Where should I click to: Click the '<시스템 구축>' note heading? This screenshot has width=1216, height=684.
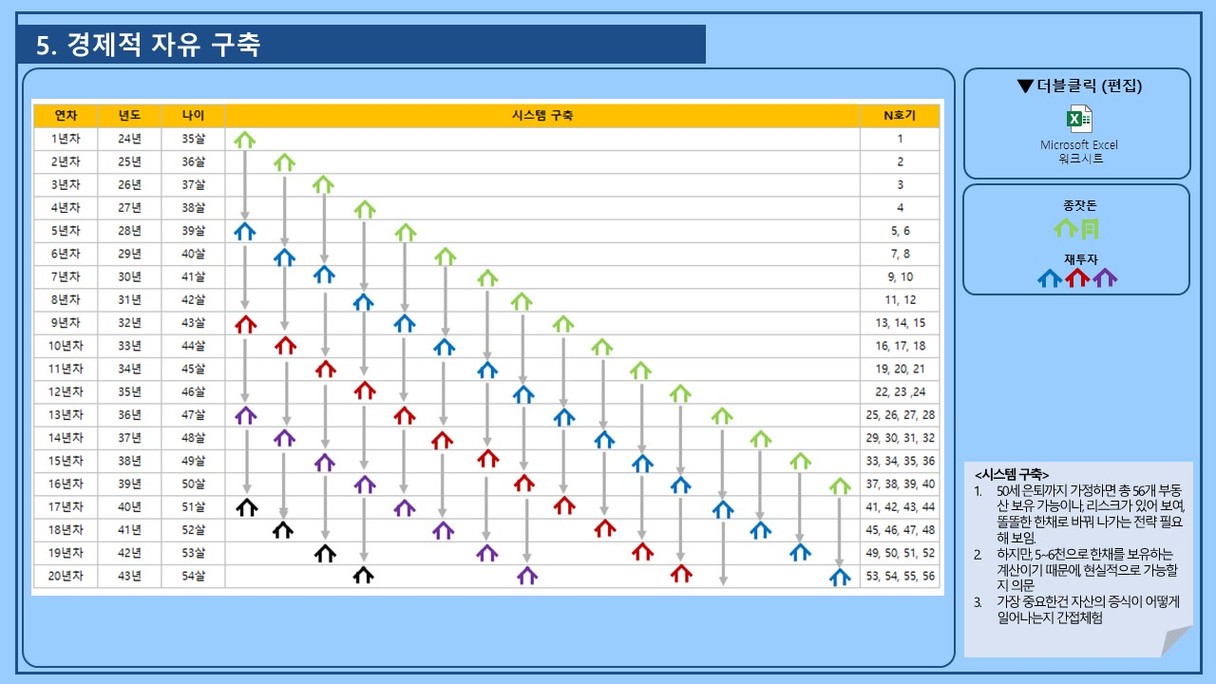point(1011,474)
